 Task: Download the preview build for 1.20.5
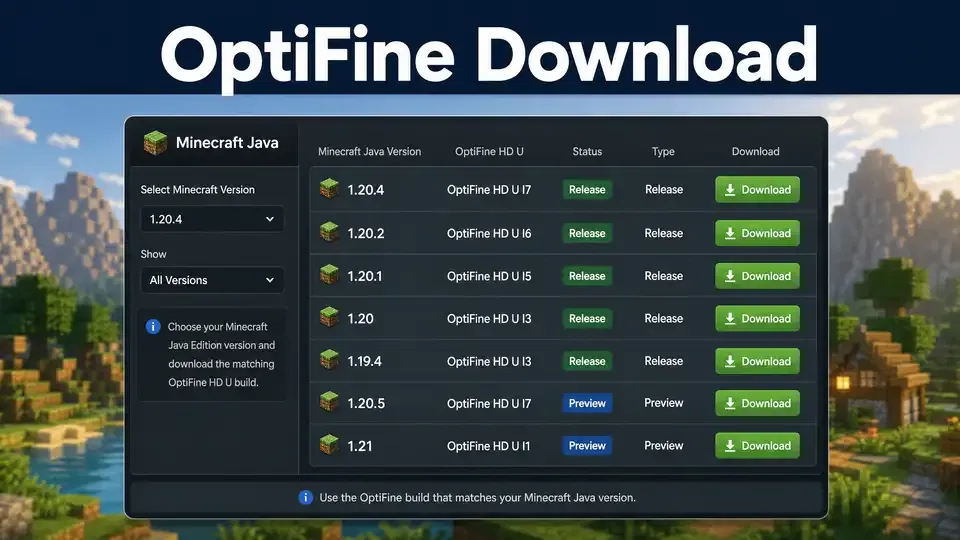pyautogui.click(x=757, y=403)
